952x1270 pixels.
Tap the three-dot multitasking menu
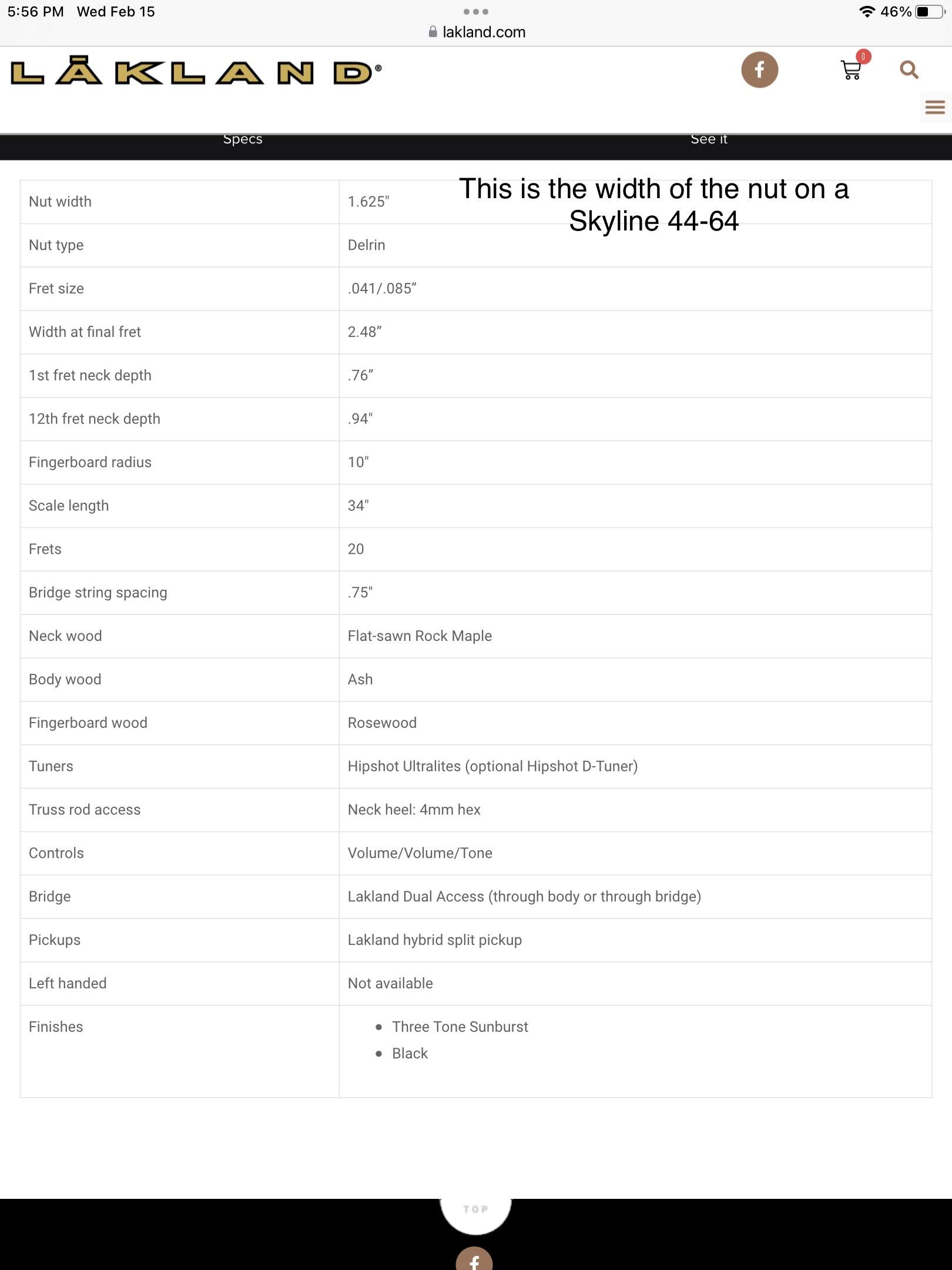click(476, 12)
